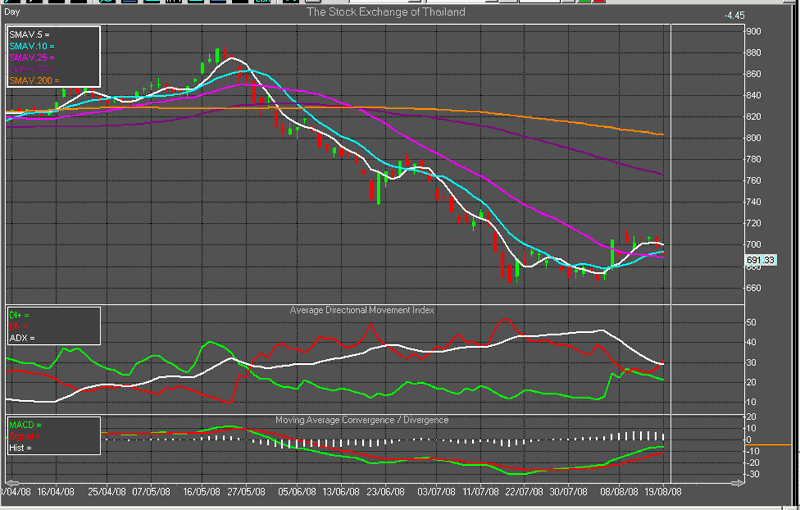Click the 22/07/08 date label
The width and height of the screenshot is (800, 510).
click(x=524, y=492)
